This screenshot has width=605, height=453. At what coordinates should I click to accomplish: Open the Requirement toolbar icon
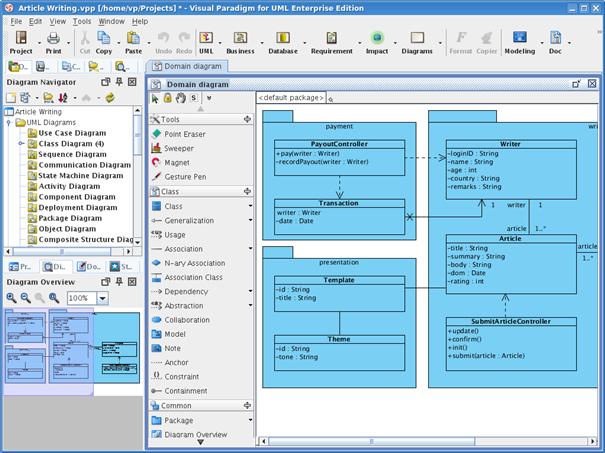(331, 42)
